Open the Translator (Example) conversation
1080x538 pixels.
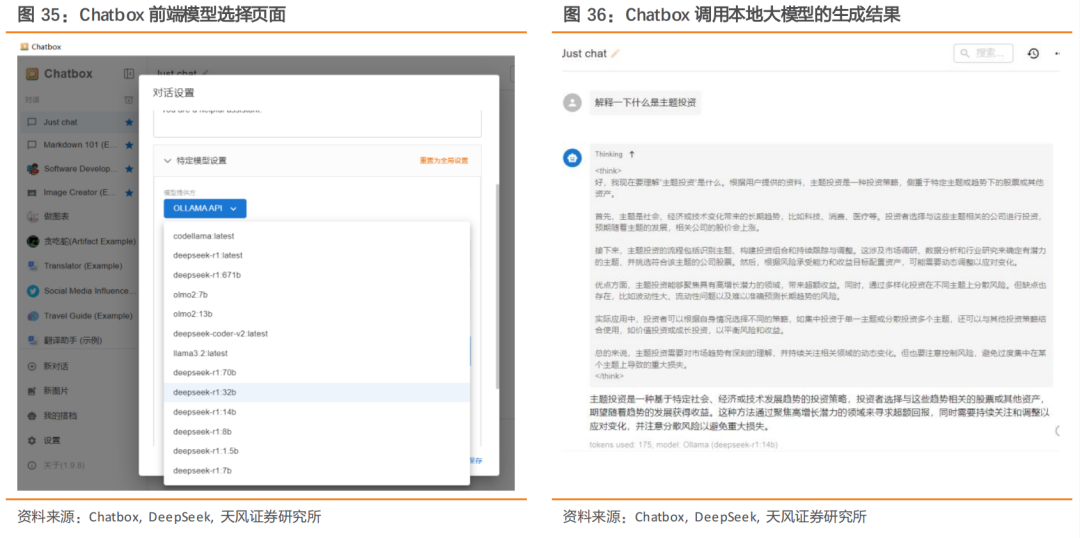(x=79, y=265)
